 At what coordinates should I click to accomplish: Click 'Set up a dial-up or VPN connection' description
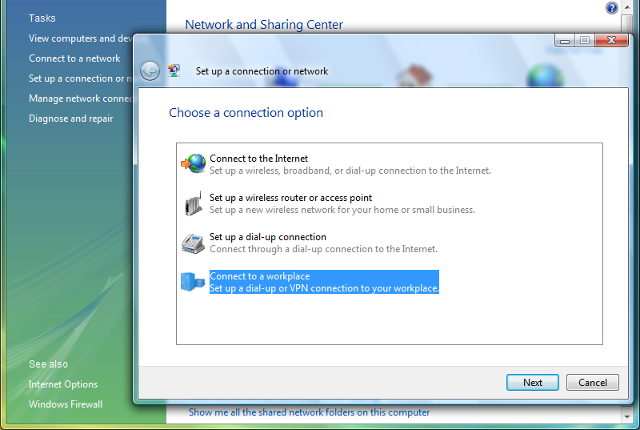[324, 288]
